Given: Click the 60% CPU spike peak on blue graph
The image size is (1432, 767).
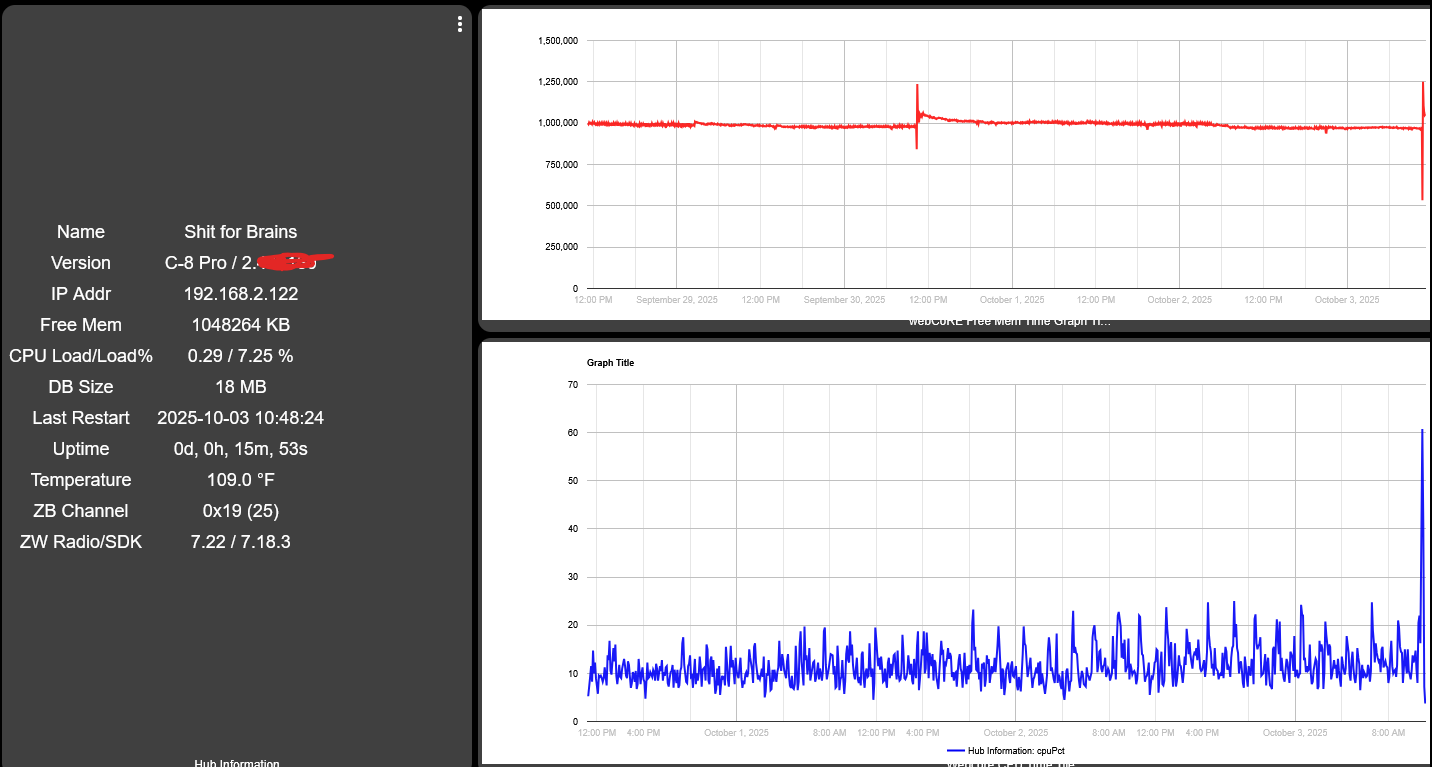Looking at the screenshot, I should coord(1422,431).
